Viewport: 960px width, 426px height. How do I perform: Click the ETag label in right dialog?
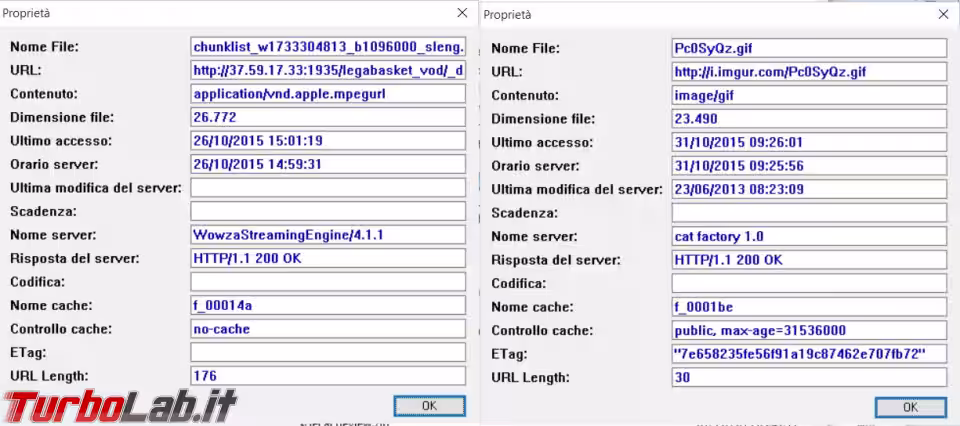509,354
